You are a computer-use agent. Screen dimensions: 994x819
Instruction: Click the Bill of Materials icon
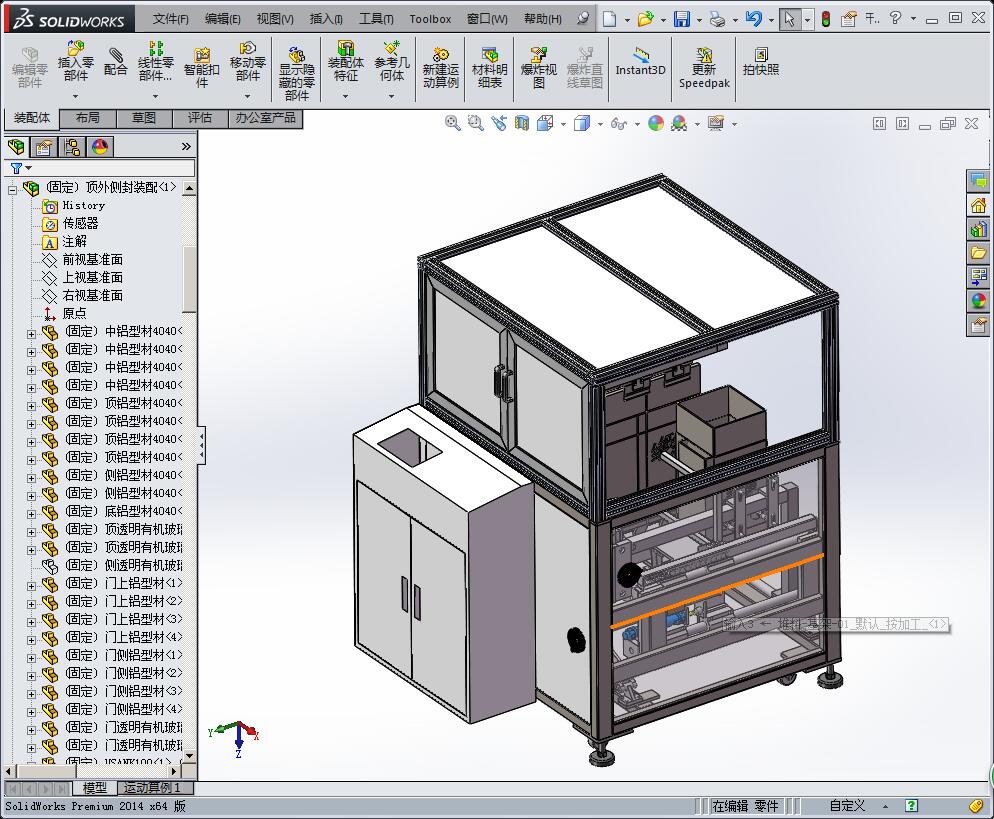click(489, 68)
